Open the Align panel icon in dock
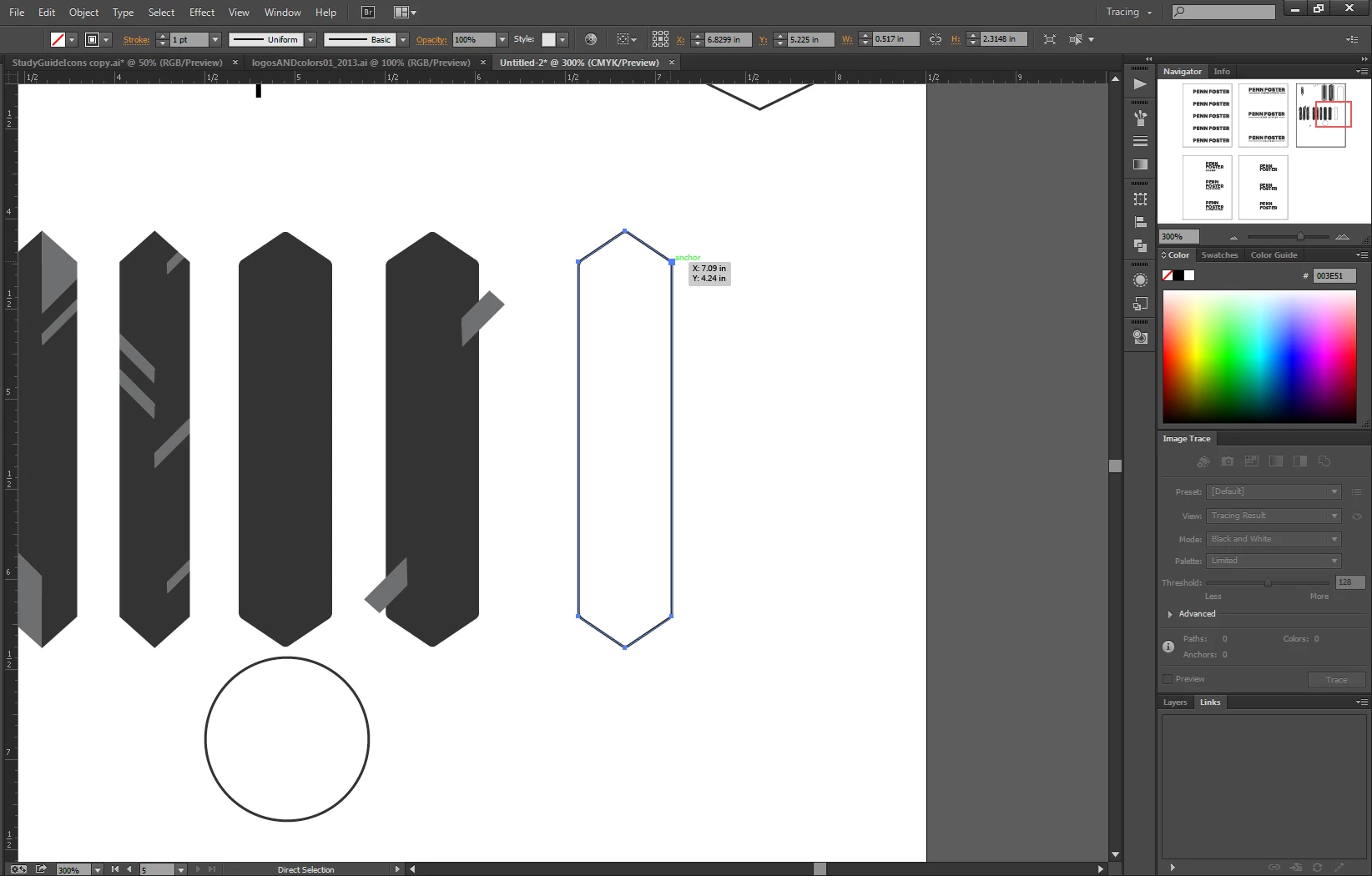The height and width of the screenshot is (876, 1372). click(x=1140, y=223)
